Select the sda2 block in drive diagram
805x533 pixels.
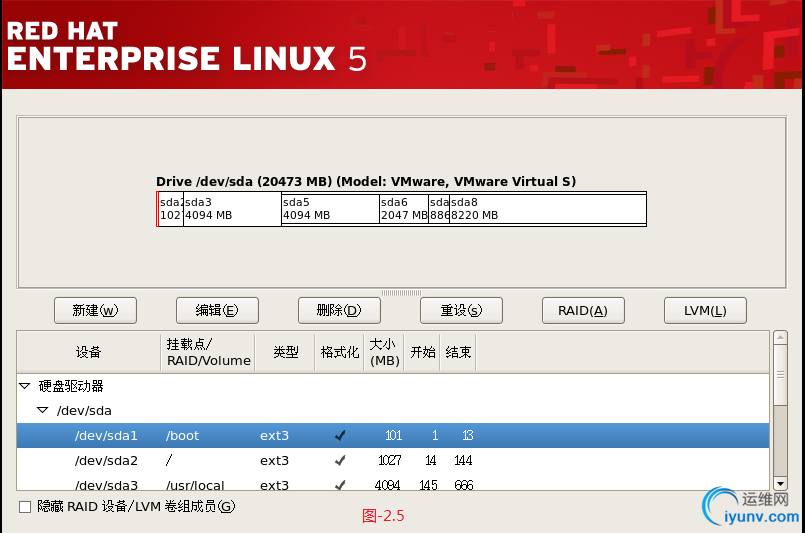pyautogui.click(x=171, y=209)
